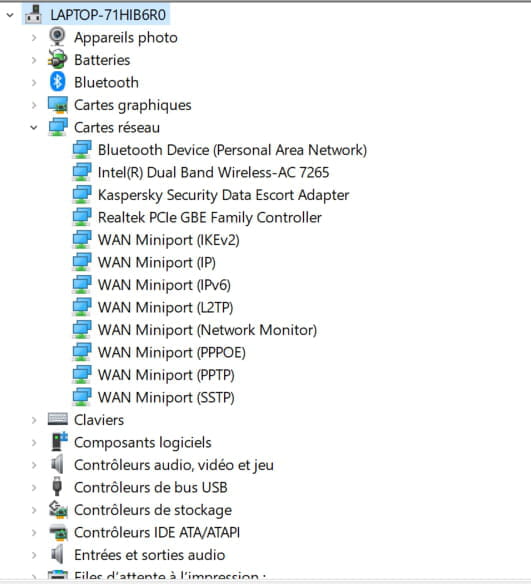Viewport: 531px width, 584px height.
Task: Click the speaker icon beside Contrôleurs audio, vidéo et jeu
Action: pyautogui.click(x=57, y=464)
